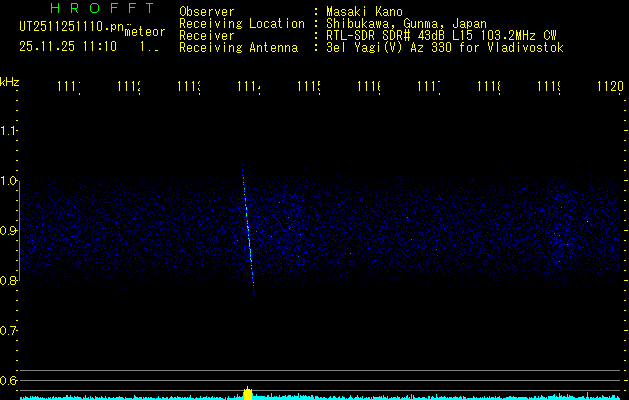Click the kHz axis unit label
This screenshot has width=629, height=400.
click(10, 81)
